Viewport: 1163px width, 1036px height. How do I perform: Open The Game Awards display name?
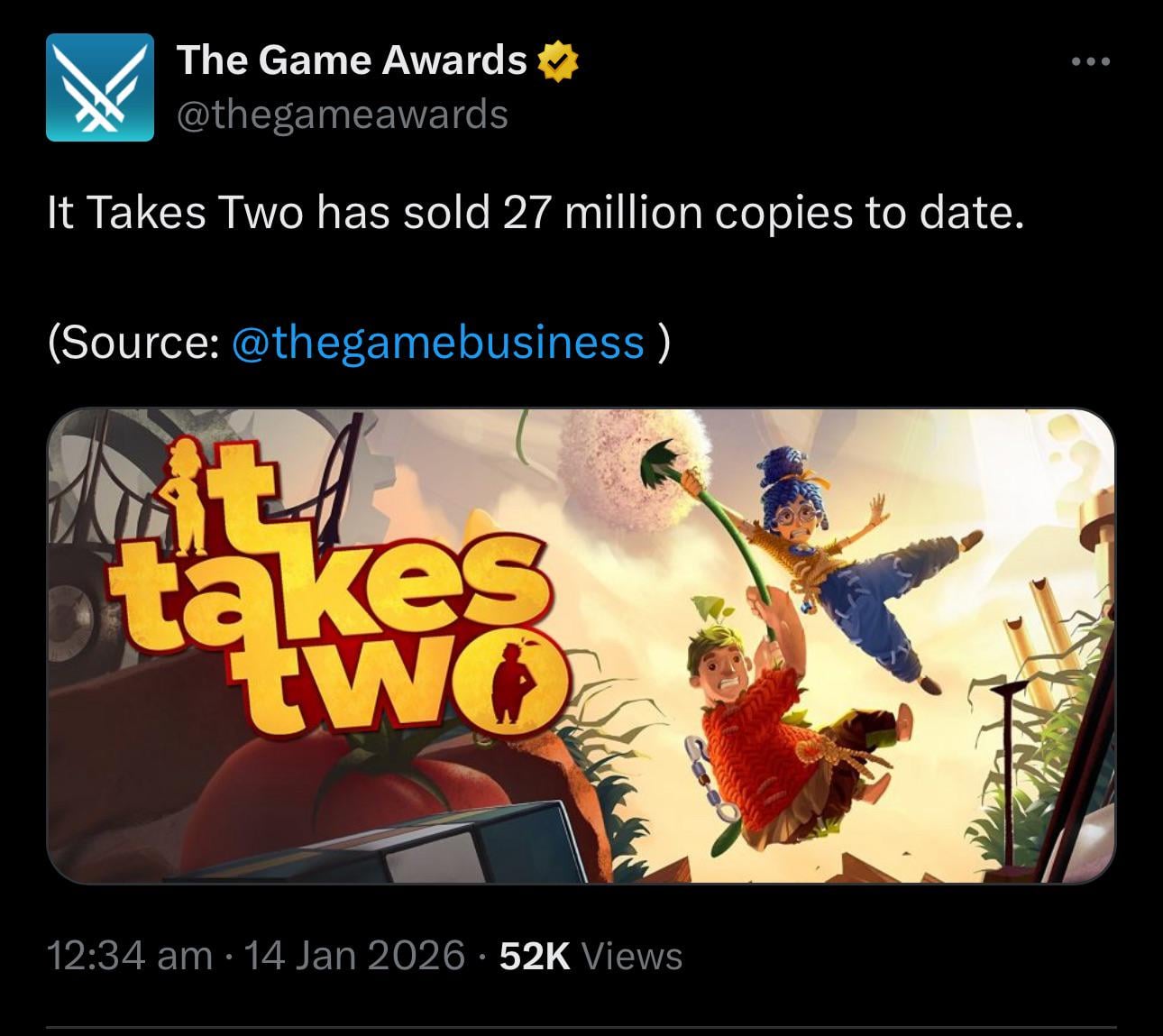pyautogui.click(x=352, y=60)
